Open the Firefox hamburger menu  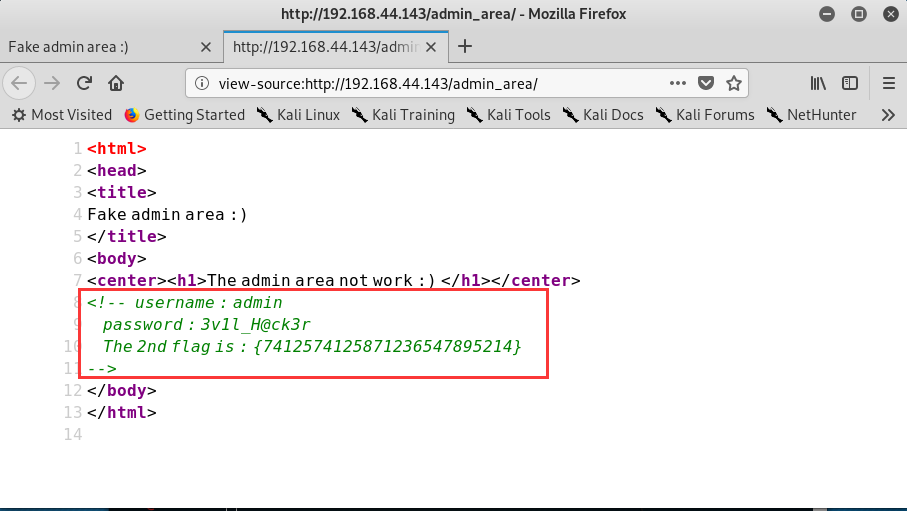(889, 83)
